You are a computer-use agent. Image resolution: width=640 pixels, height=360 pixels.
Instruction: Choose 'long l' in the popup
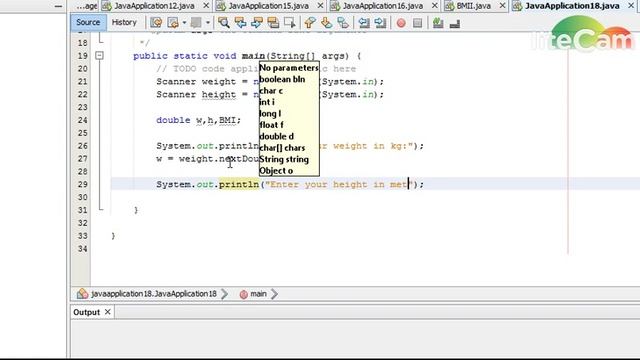coord(270,113)
